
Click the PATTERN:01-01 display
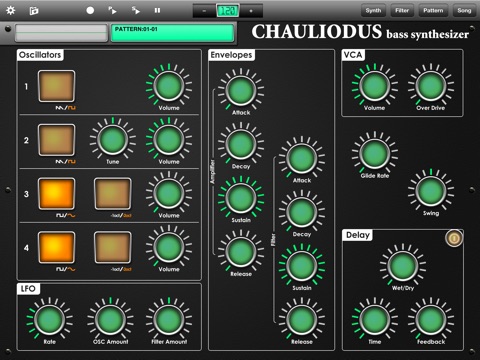pos(172,33)
